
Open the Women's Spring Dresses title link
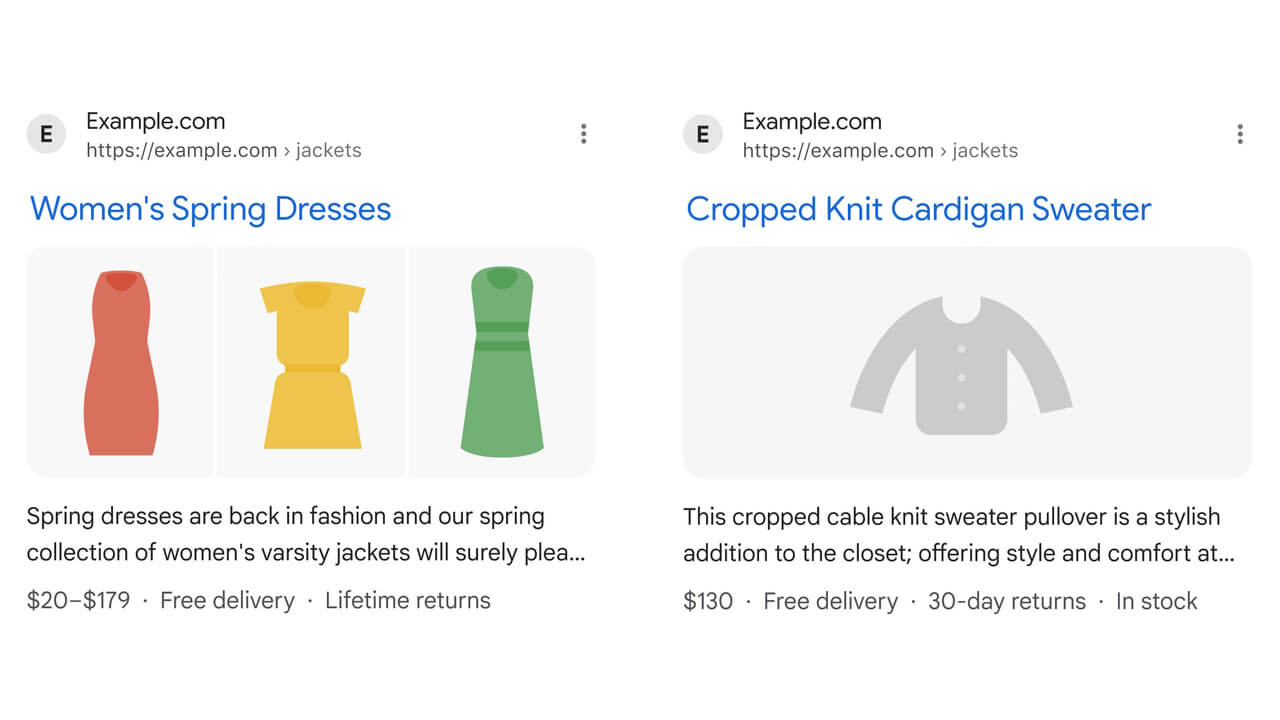pos(210,209)
